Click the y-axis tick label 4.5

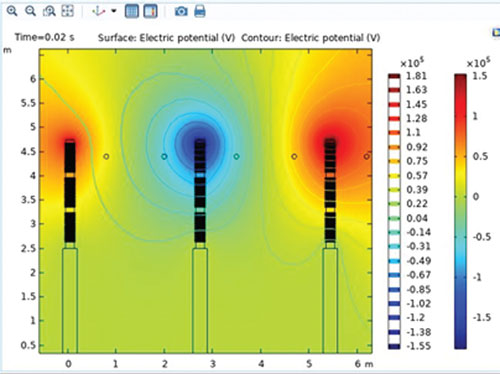point(28,152)
